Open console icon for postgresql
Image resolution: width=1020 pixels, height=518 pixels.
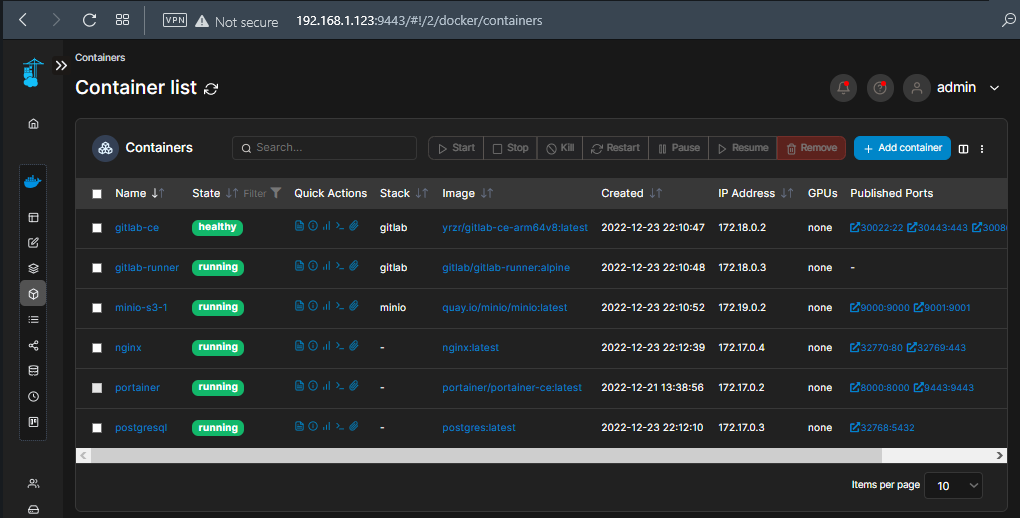tap(340, 426)
